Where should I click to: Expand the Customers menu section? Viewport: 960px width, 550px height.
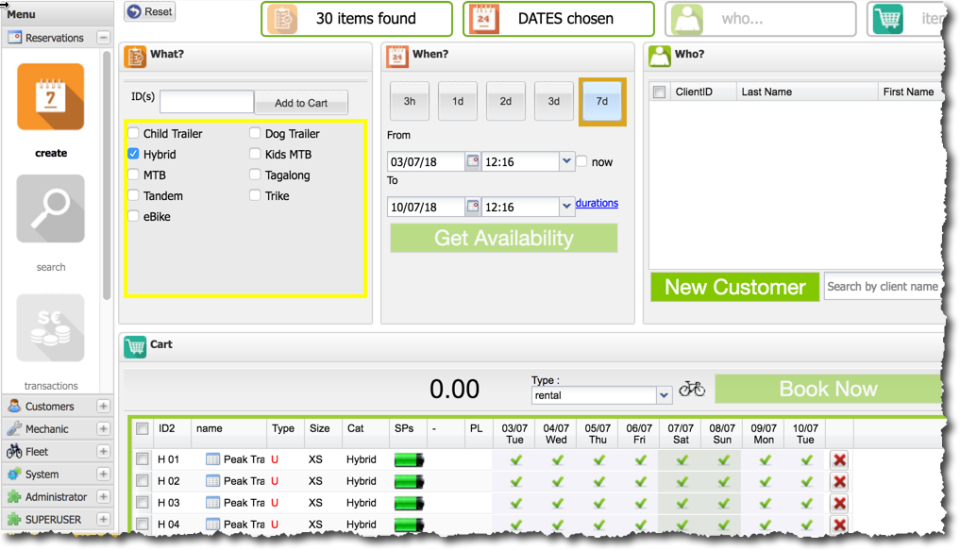49,406
